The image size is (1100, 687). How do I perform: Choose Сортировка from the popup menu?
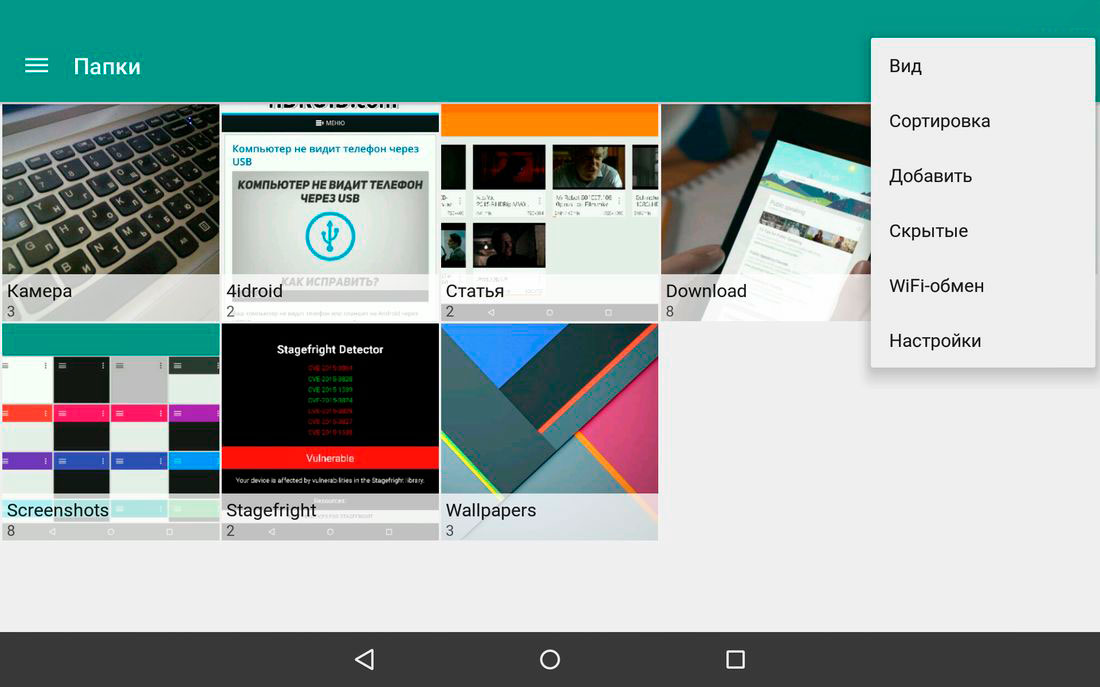[x=982, y=121]
